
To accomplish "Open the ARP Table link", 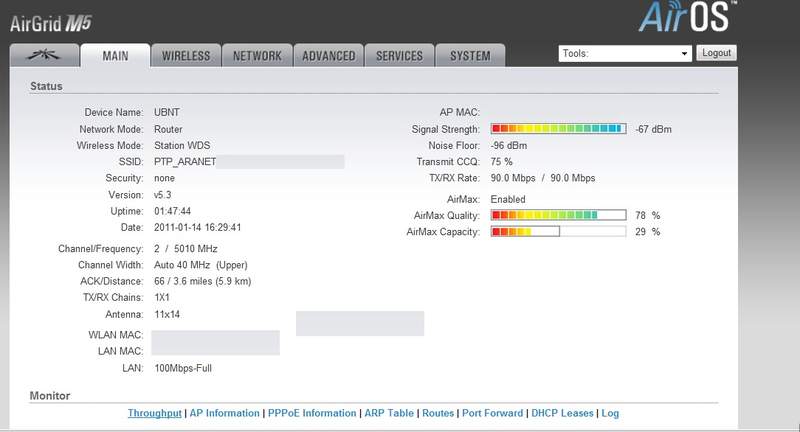I will pyautogui.click(x=389, y=413).
